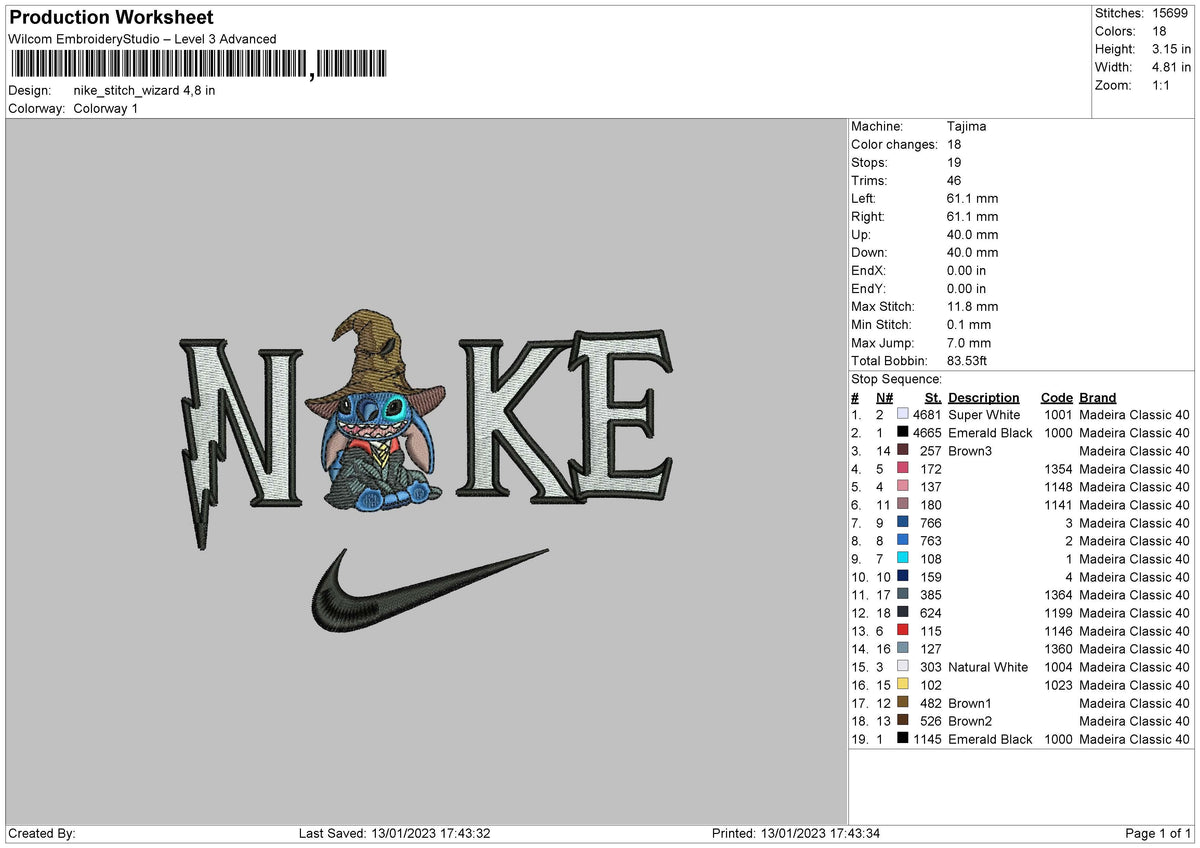The height and width of the screenshot is (848, 1200).
Task: Click the Brown1 color swatch
Action: point(903,702)
